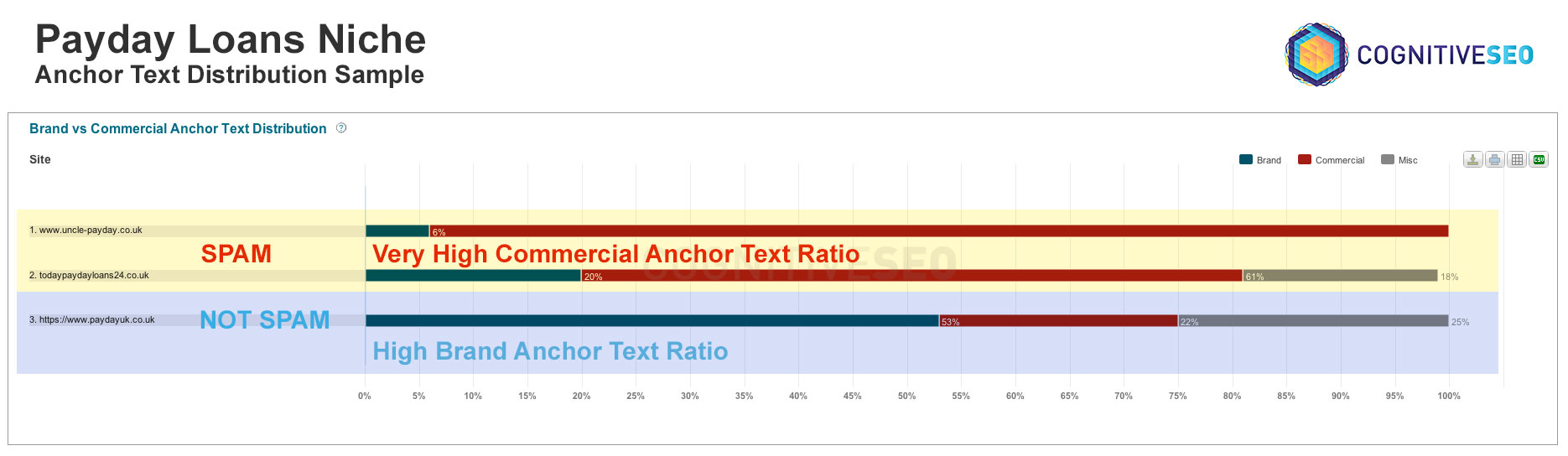Click the cognitiveSEO hexagon logo
Viewport: 1568px width, 456px height.
click(x=1316, y=54)
